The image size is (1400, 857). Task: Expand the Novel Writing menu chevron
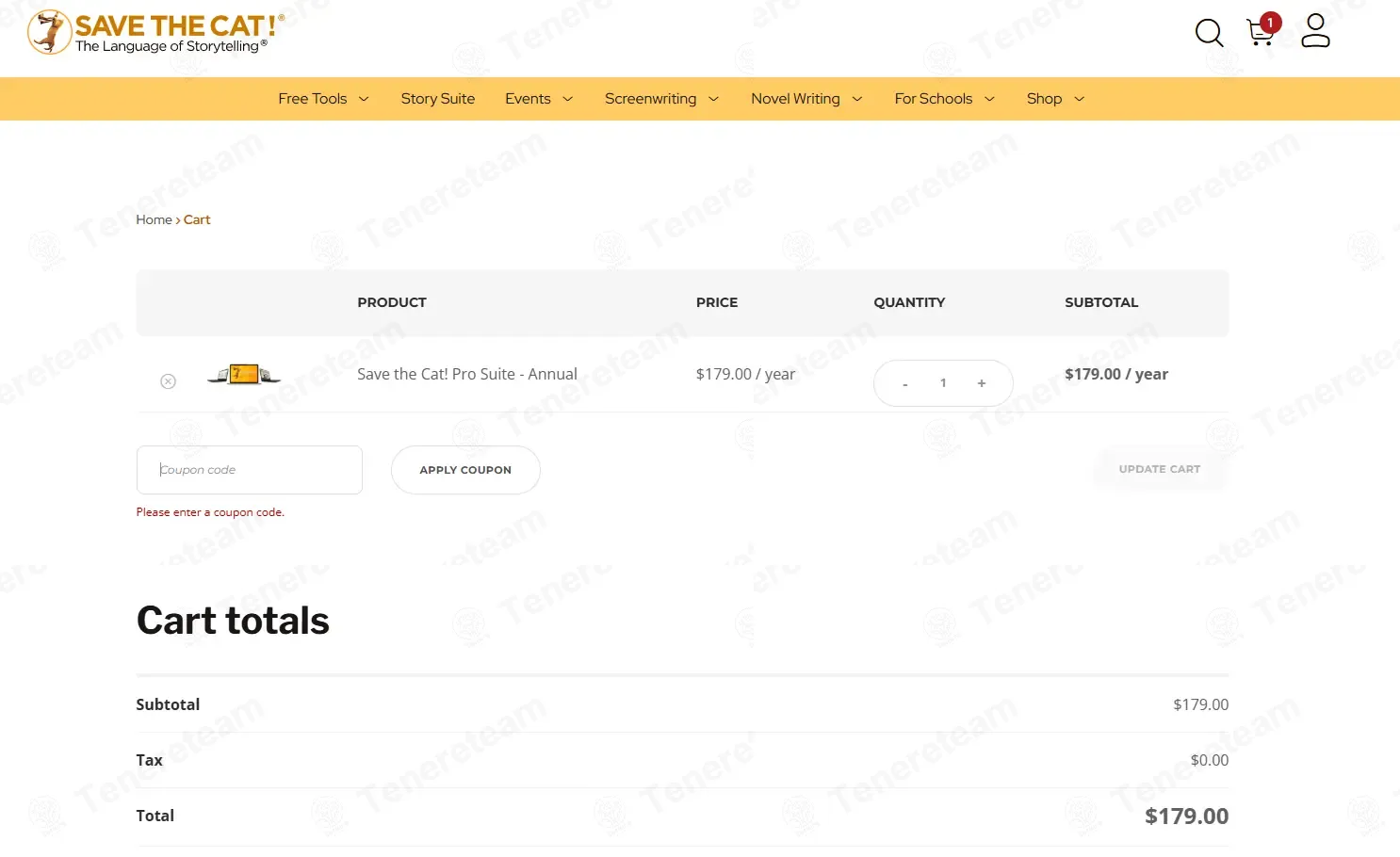856,99
